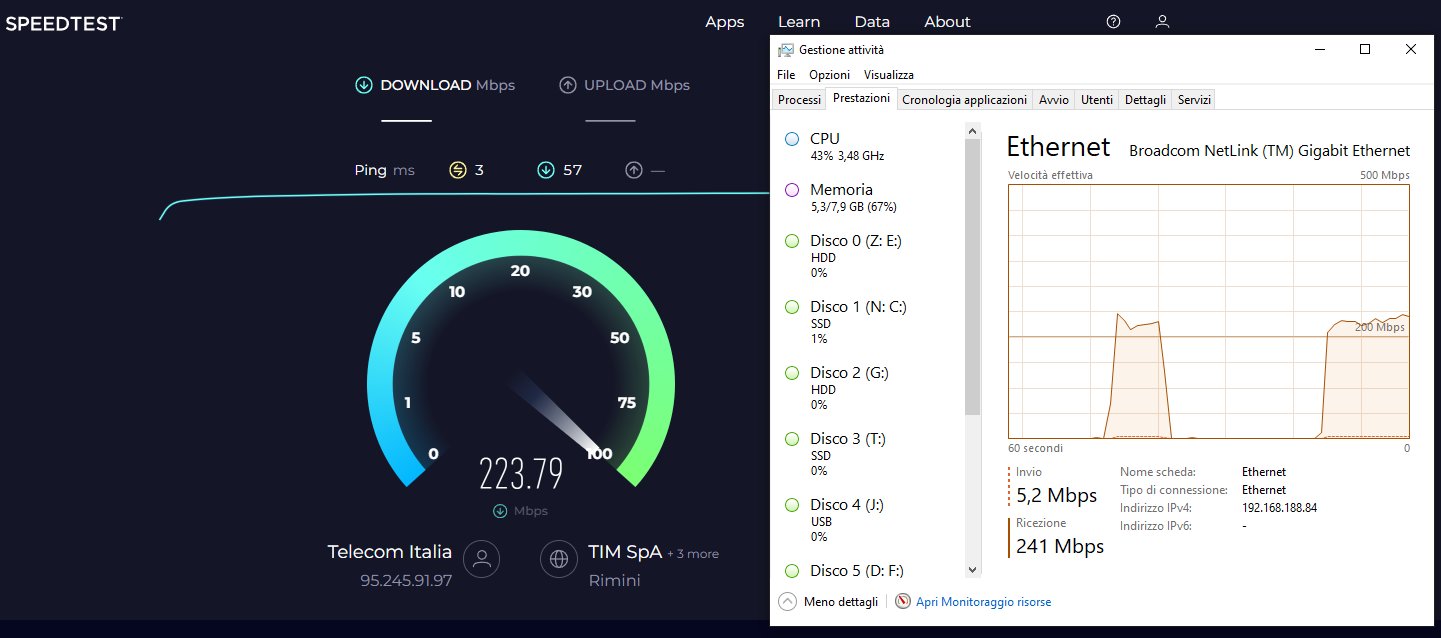Viewport: 1441px width, 638px height.
Task: Open the Visualizza menu dropdown
Action: 888,74
